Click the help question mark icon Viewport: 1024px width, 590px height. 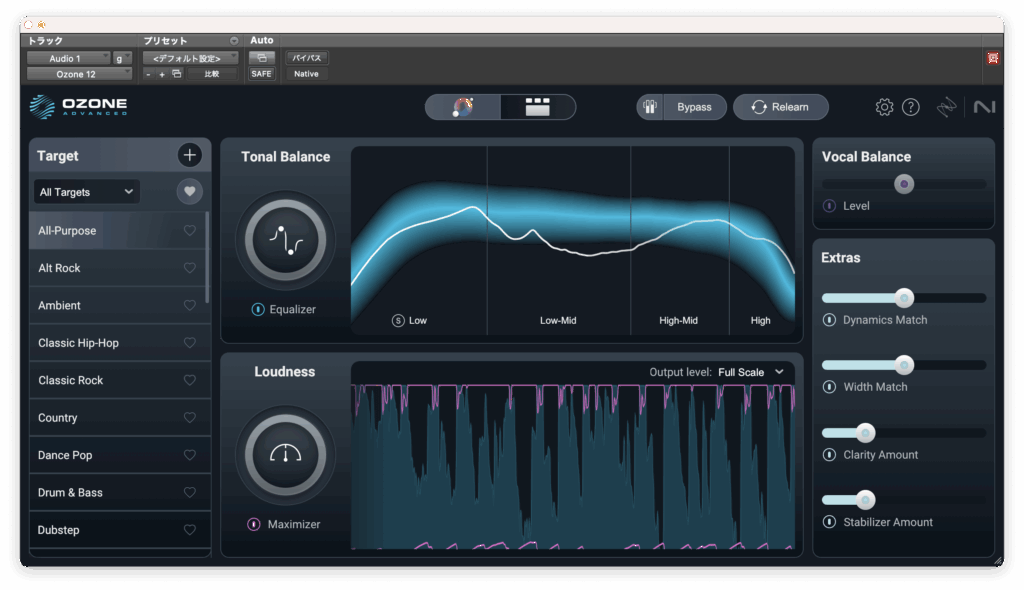(x=910, y=107)
